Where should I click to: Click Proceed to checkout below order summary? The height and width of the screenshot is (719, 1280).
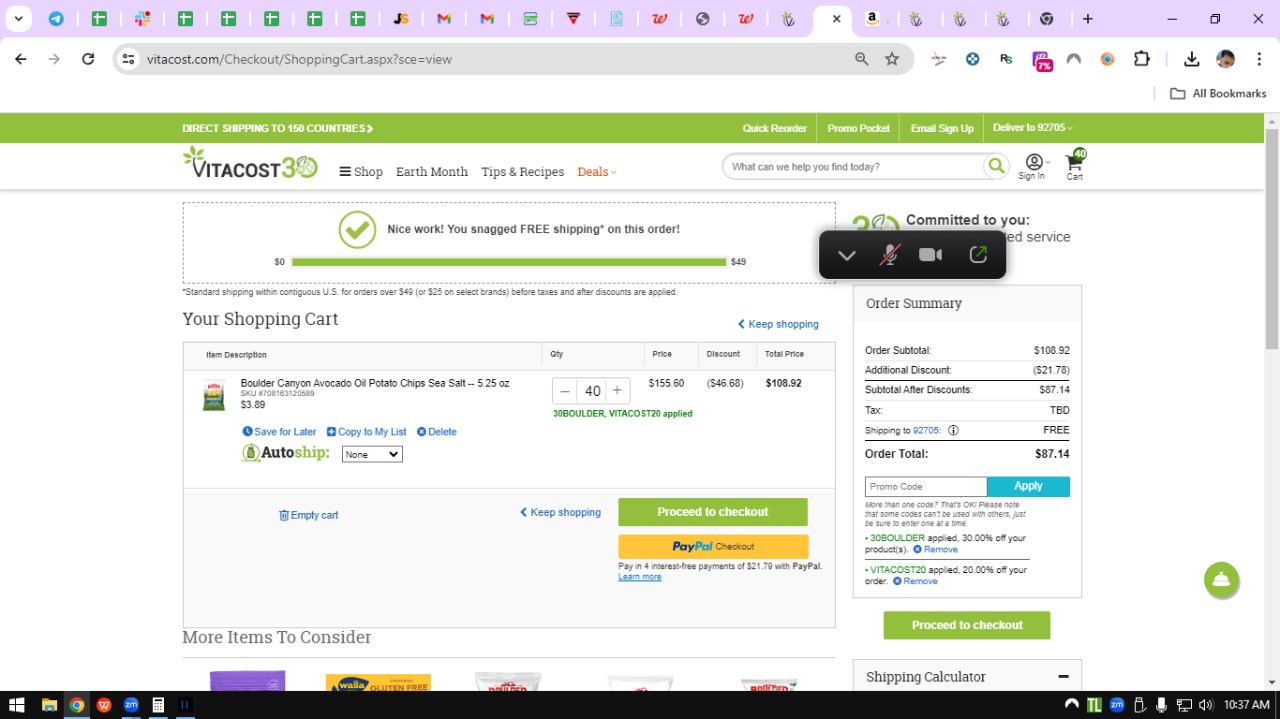coord(967,625)
